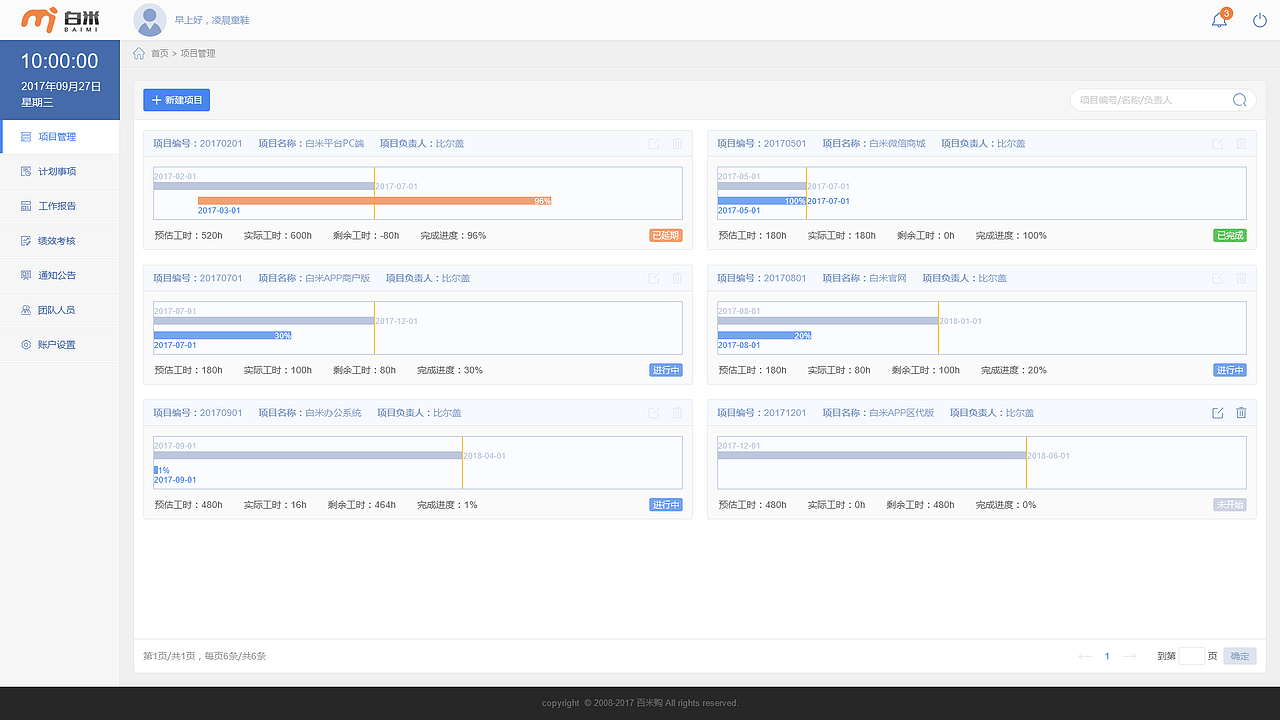Click the home icon in breadcrumb

coord(139,53)
